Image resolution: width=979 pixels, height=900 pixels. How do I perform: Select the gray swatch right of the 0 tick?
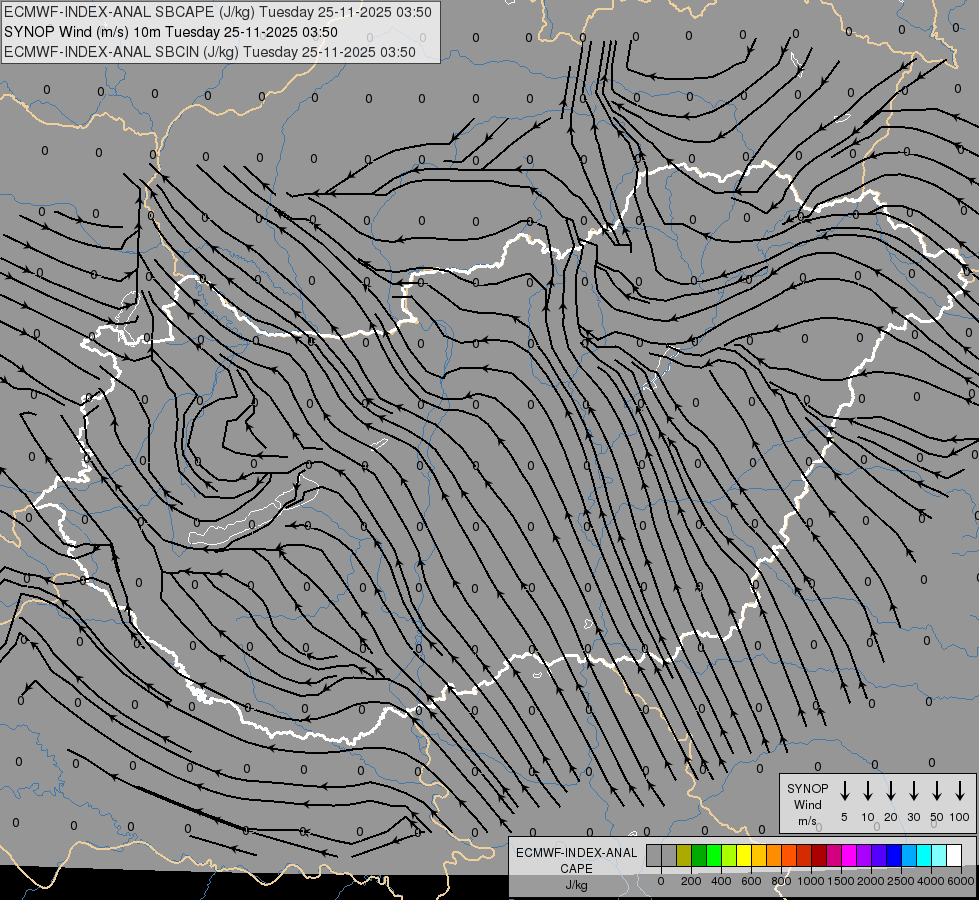[669, 855]
